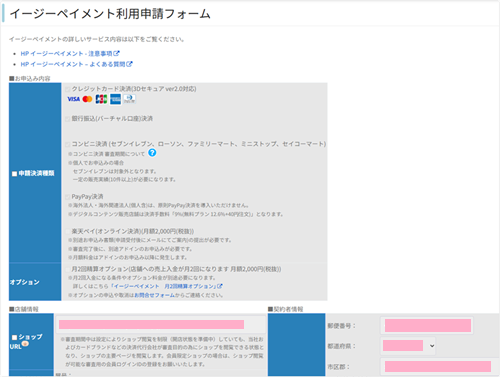Click the ショップURL input field

click(x=161, y=324)
